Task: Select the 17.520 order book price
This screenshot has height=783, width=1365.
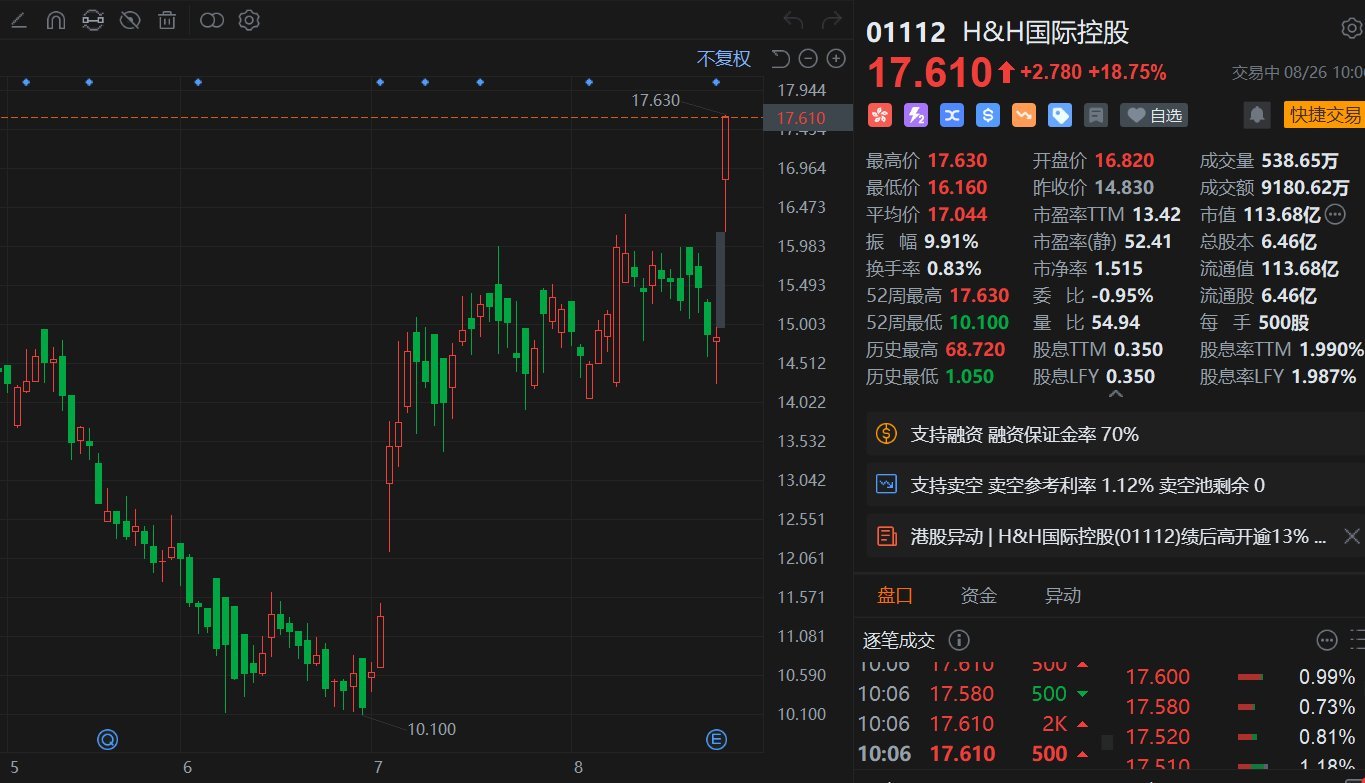Action: 1158,737
